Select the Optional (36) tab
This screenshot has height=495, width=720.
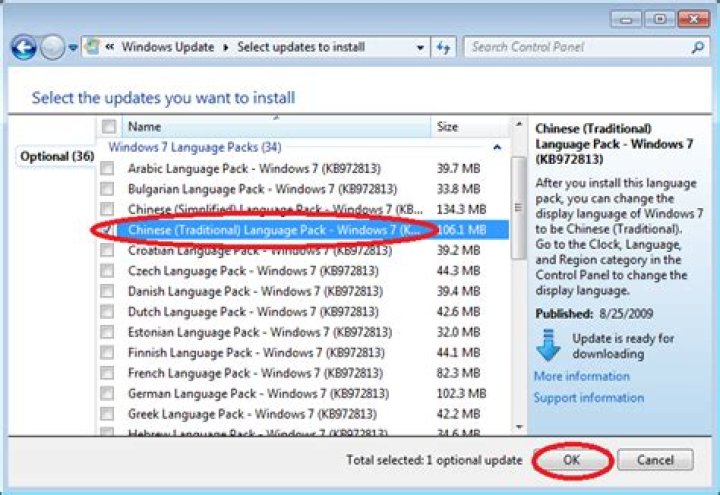click(x=57, y=157)
